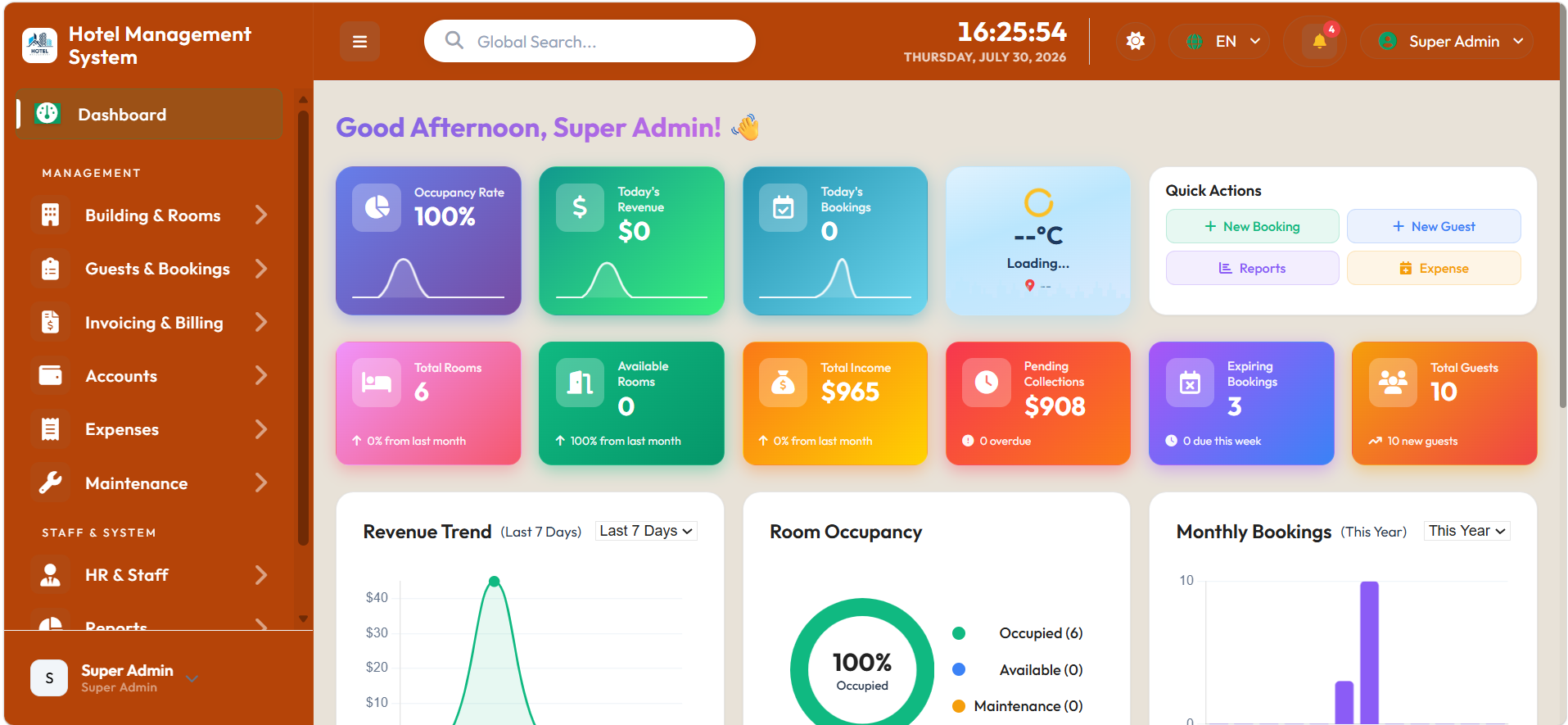1568x725 pixels.
Task: Click the Total Guests people icon
Action: pyautogui.click(x=1393, y=383)
